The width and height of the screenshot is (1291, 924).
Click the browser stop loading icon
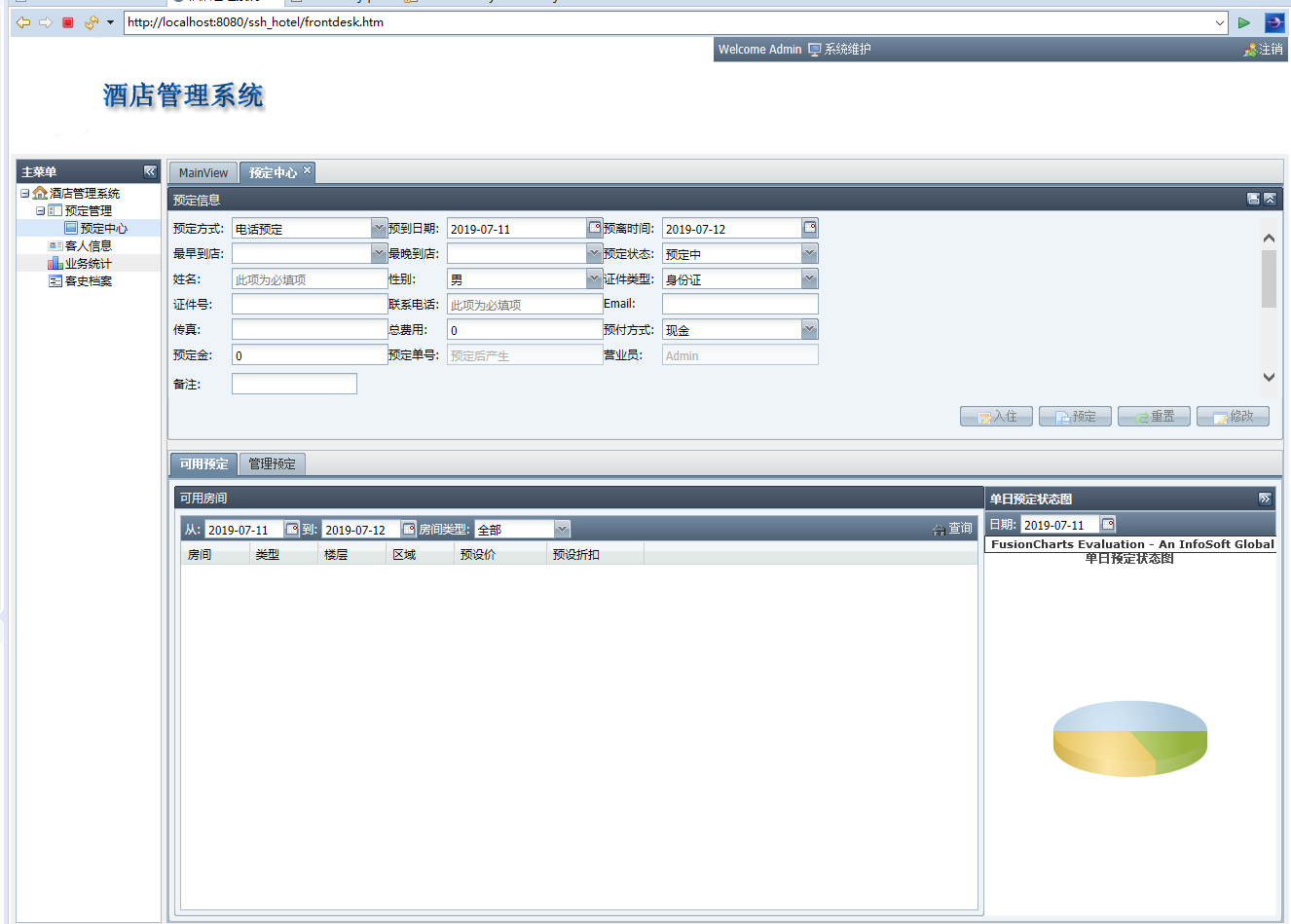click(x=68, y=22)
